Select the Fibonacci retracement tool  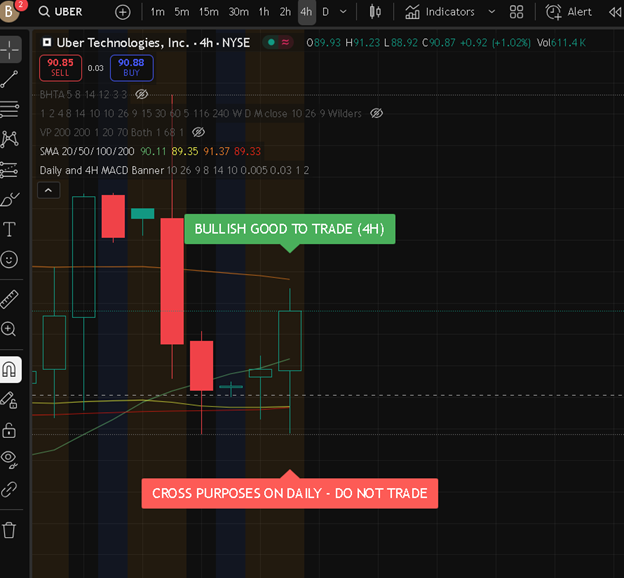10,109
